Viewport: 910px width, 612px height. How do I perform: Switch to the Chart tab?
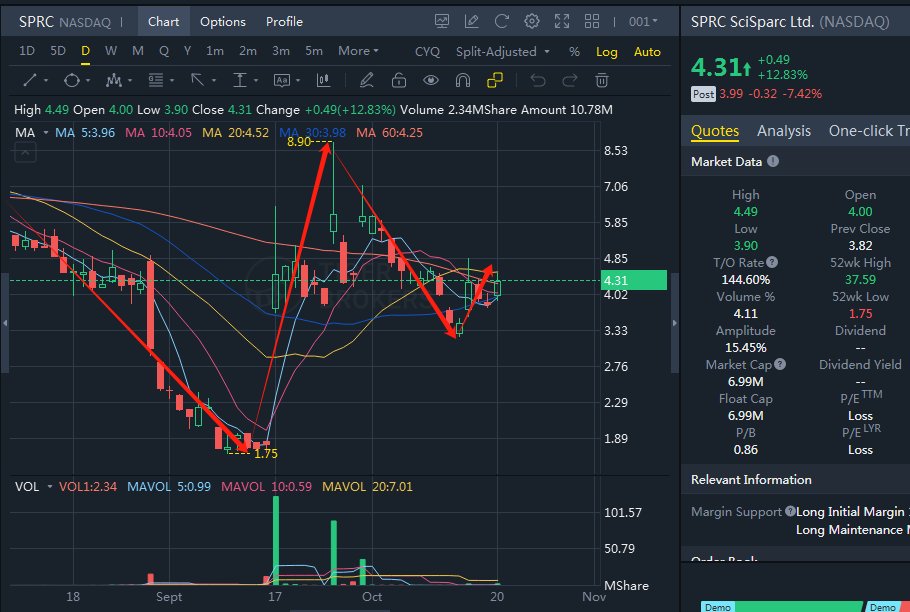click(163, 21)
